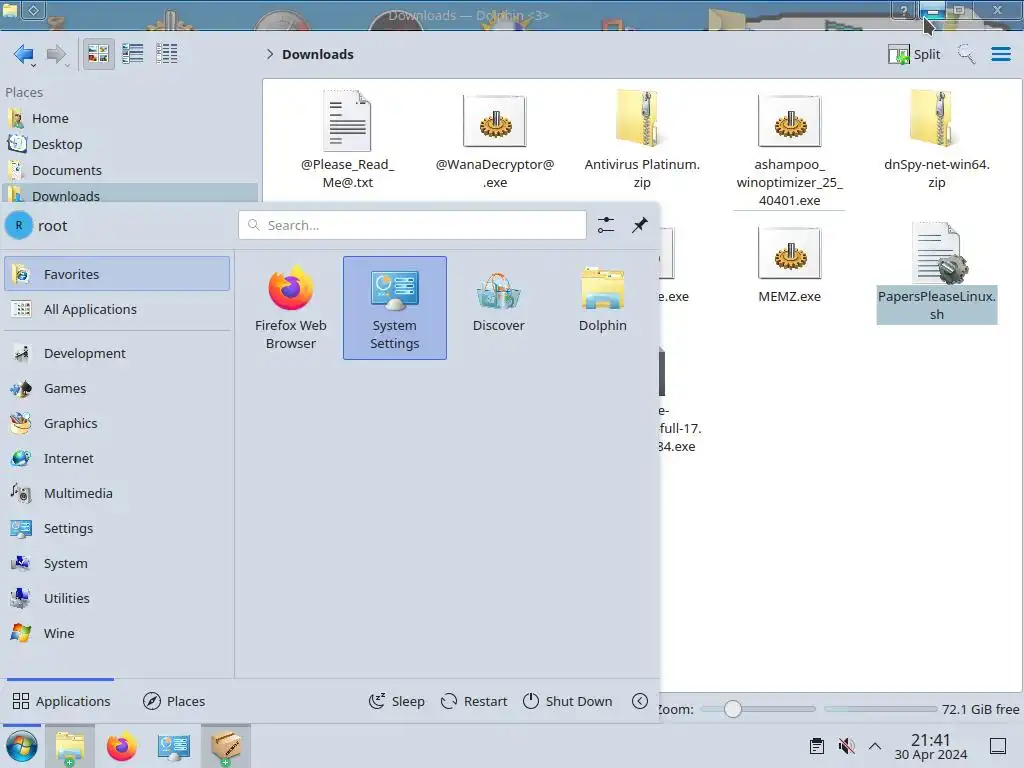Select the All Applications category

tap(117, 309)
